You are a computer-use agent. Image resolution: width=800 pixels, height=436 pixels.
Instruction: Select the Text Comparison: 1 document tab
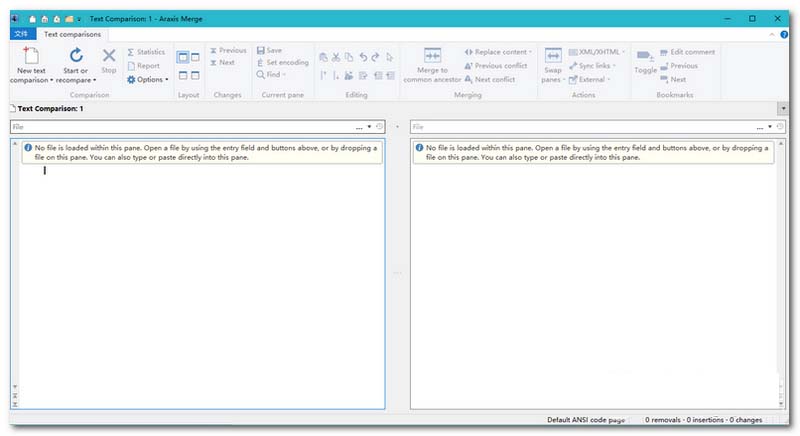[46, 109]
